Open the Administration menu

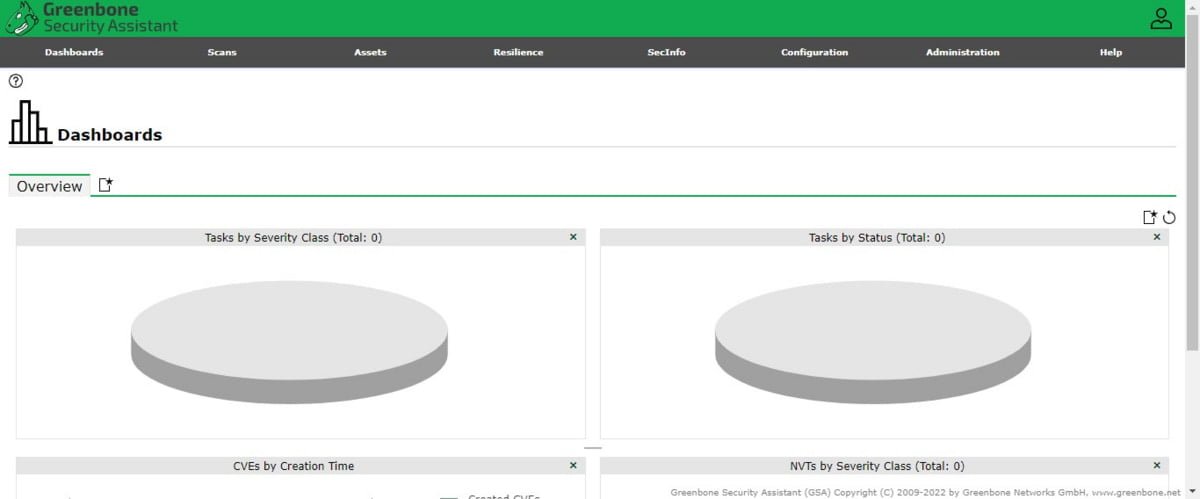pos(962,52)
